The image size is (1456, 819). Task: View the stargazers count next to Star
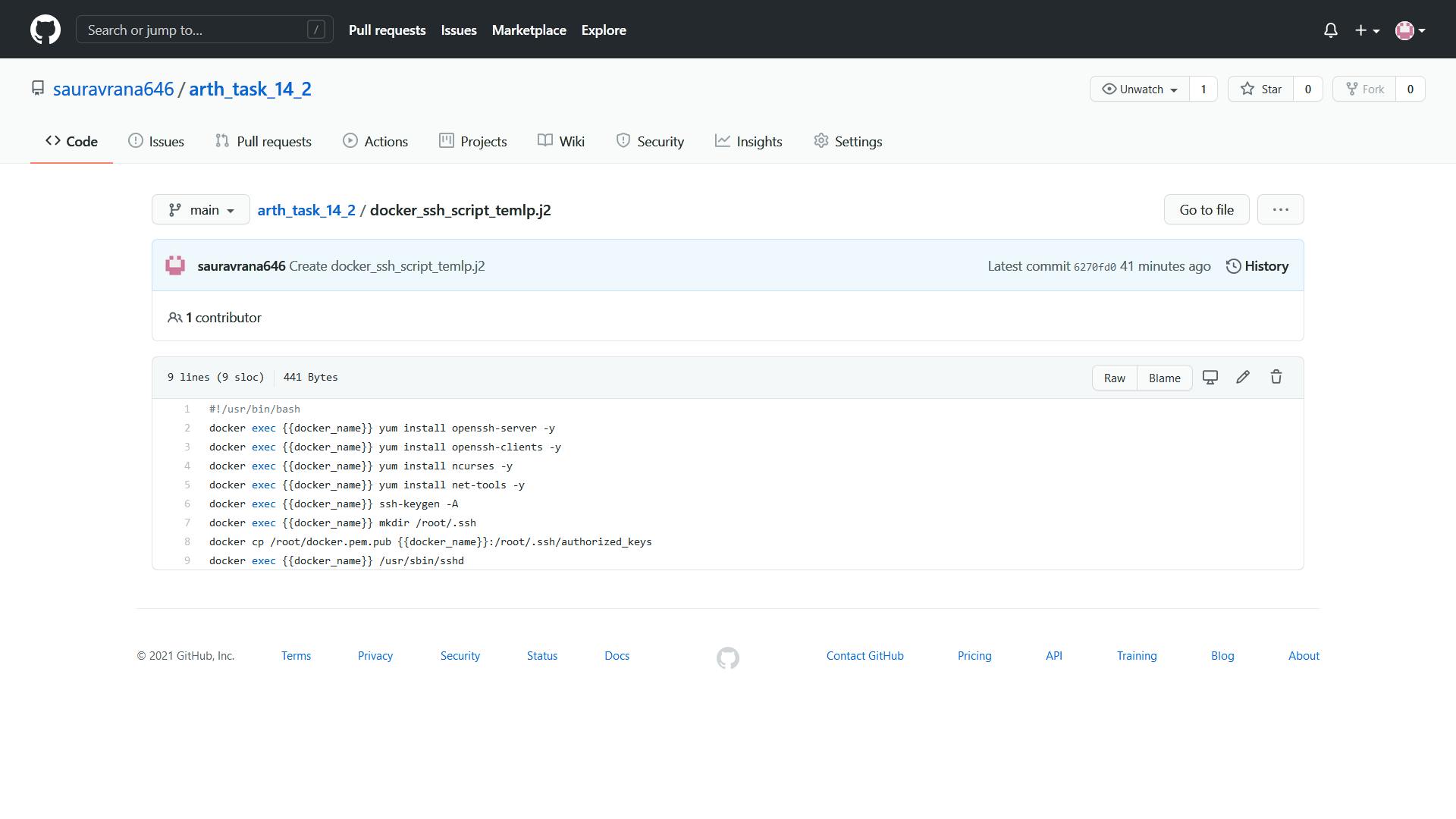[x=1307, y=89]
